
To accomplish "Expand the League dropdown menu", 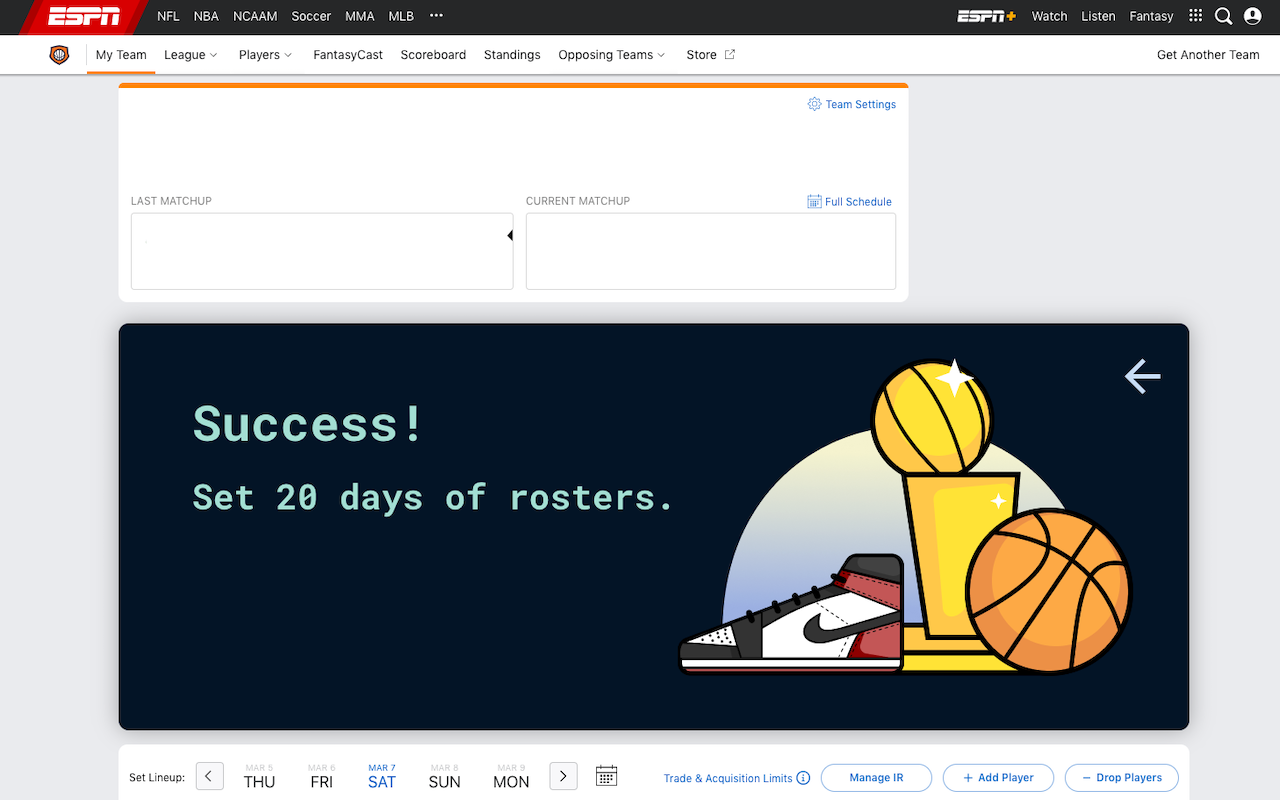I will [x=190, y=55].
